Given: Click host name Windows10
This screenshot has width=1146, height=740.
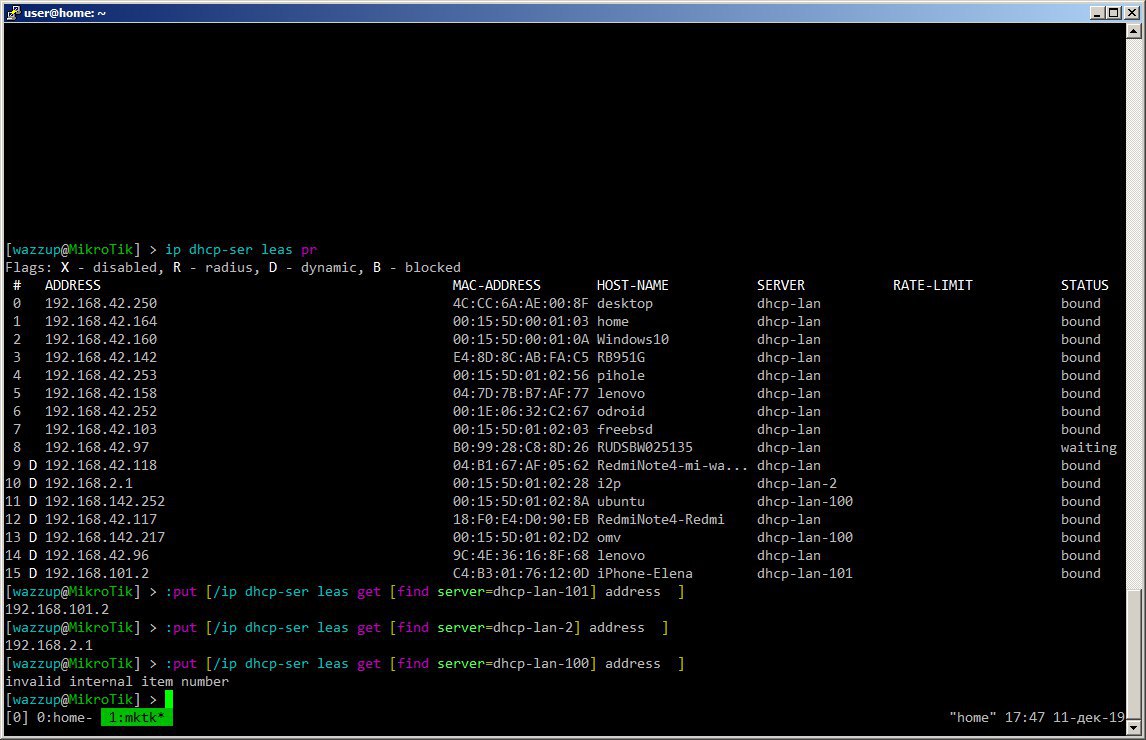Looking at the screenshot, I should (632, 339).
